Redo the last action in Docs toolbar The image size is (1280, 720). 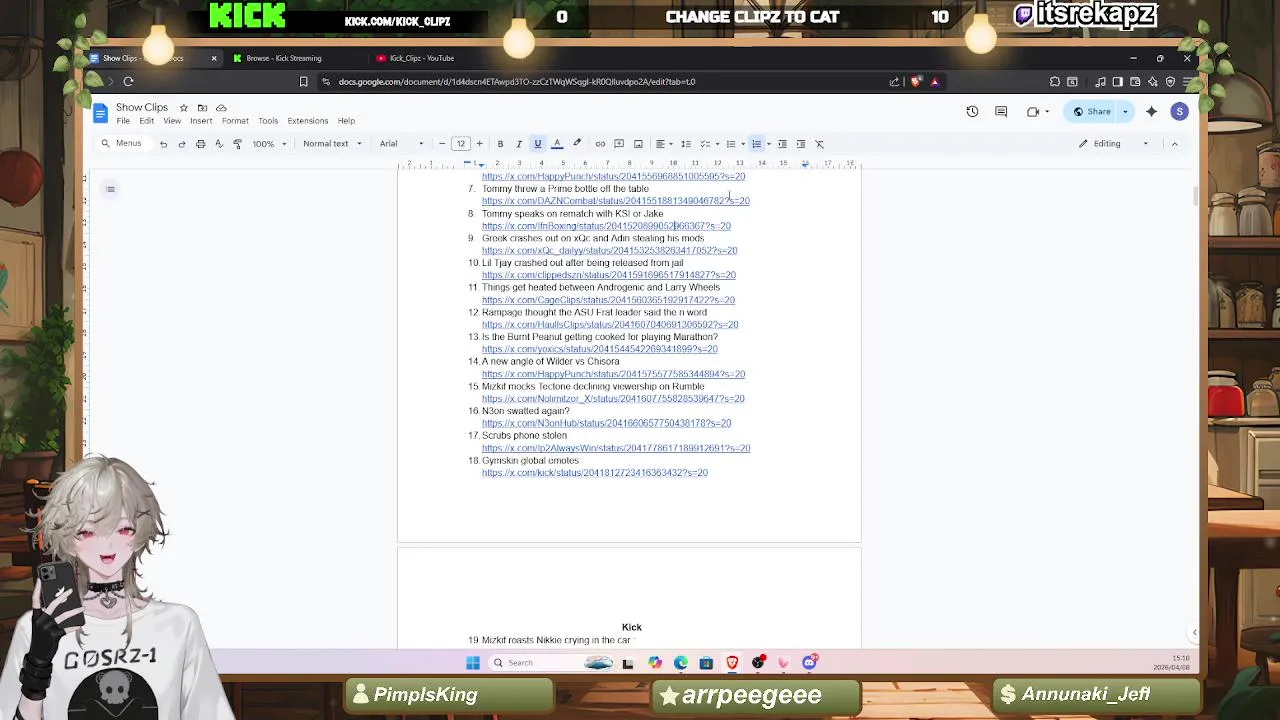[182, 144]
